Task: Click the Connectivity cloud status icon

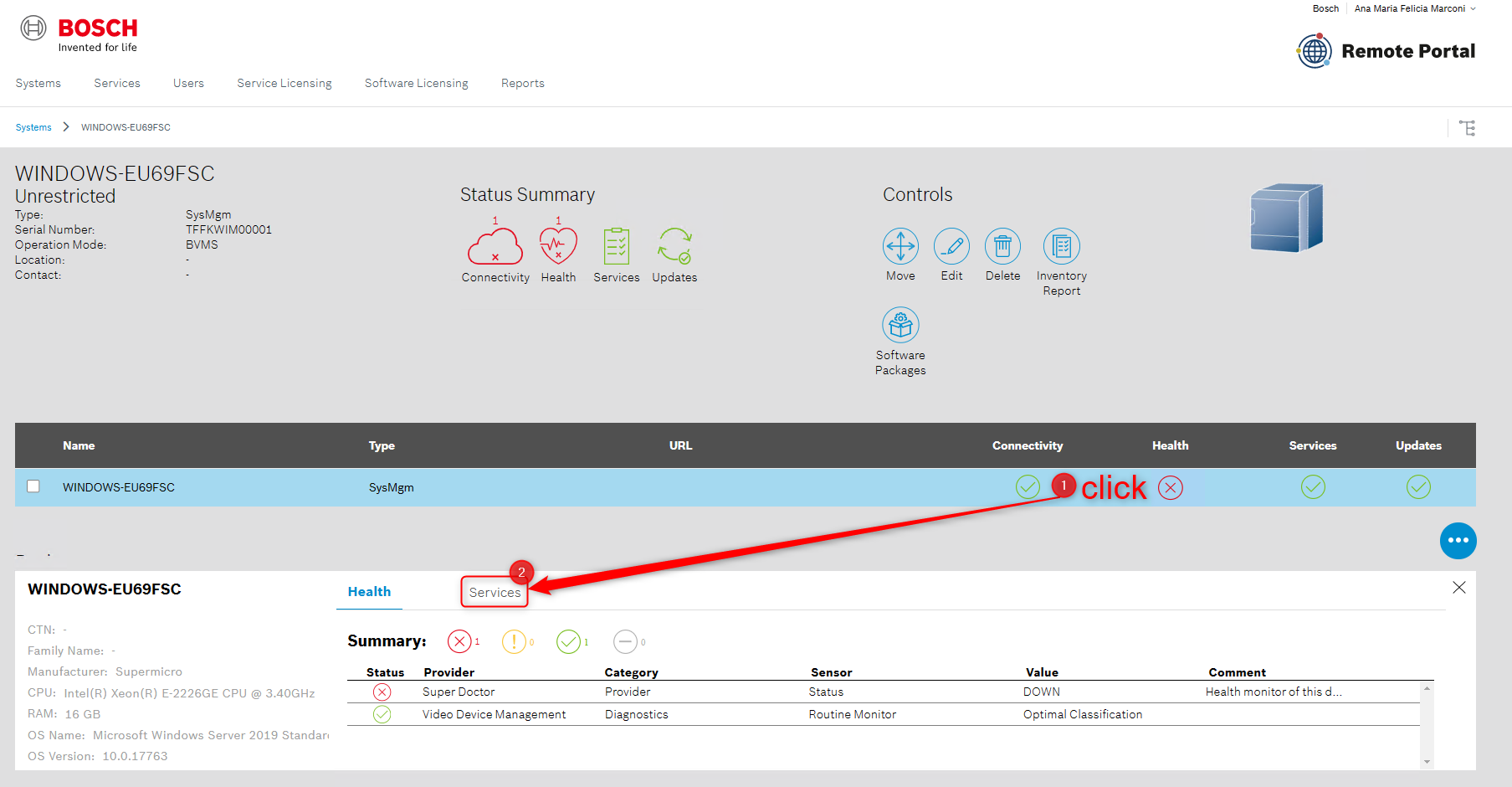Action: pyautogui.click(x=495, y=247)
